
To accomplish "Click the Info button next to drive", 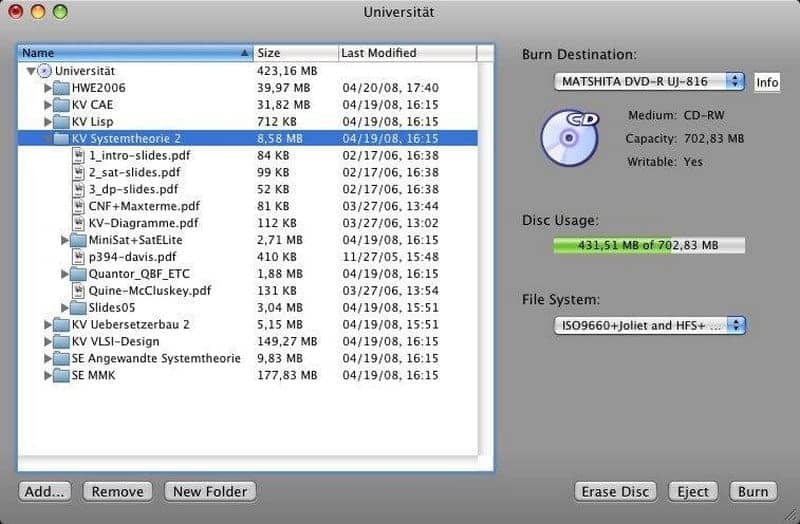I will pos(767,82).
